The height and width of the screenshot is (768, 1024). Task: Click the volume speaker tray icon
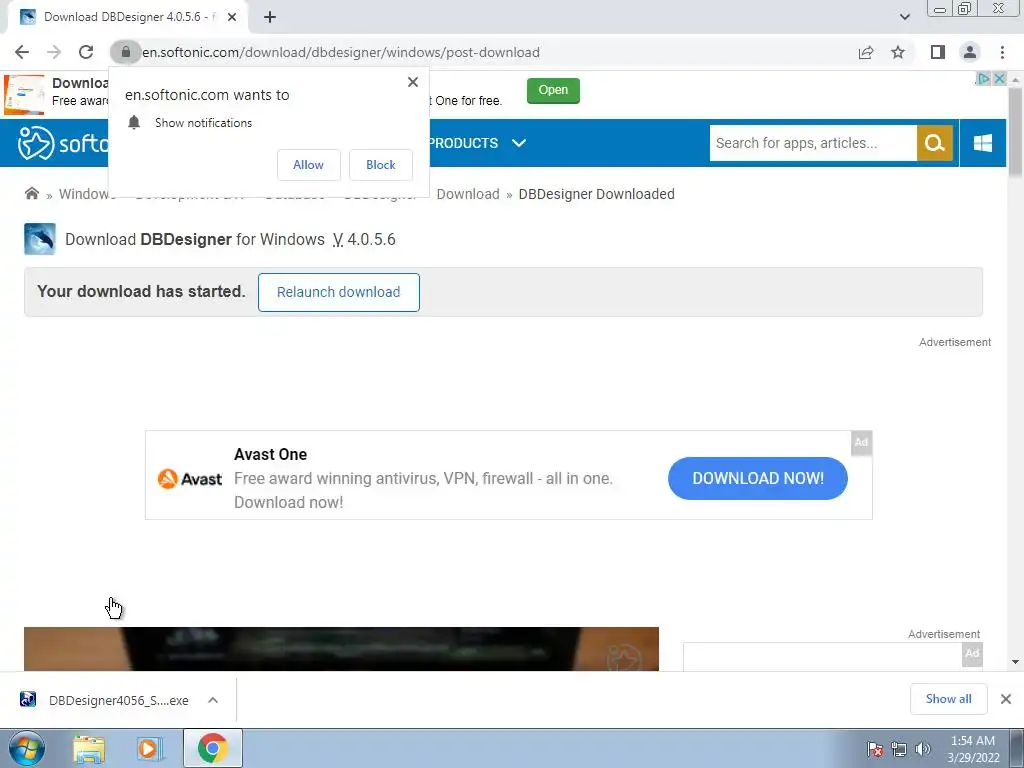coord(923,749)
